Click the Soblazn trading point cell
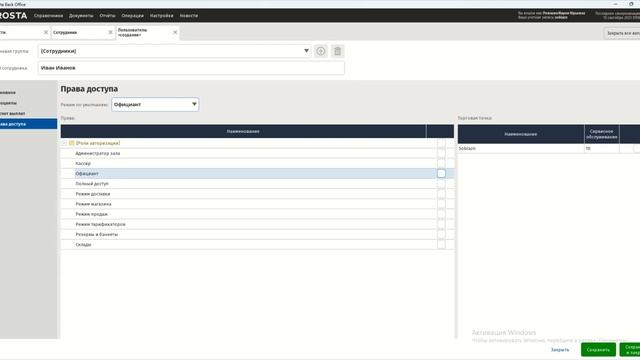This screenshot has height=360, width=640. (x=521, y=149)
